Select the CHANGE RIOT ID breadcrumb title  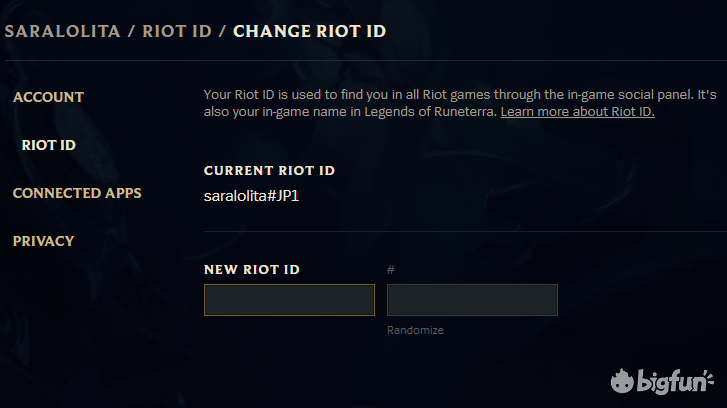(309, 32)
